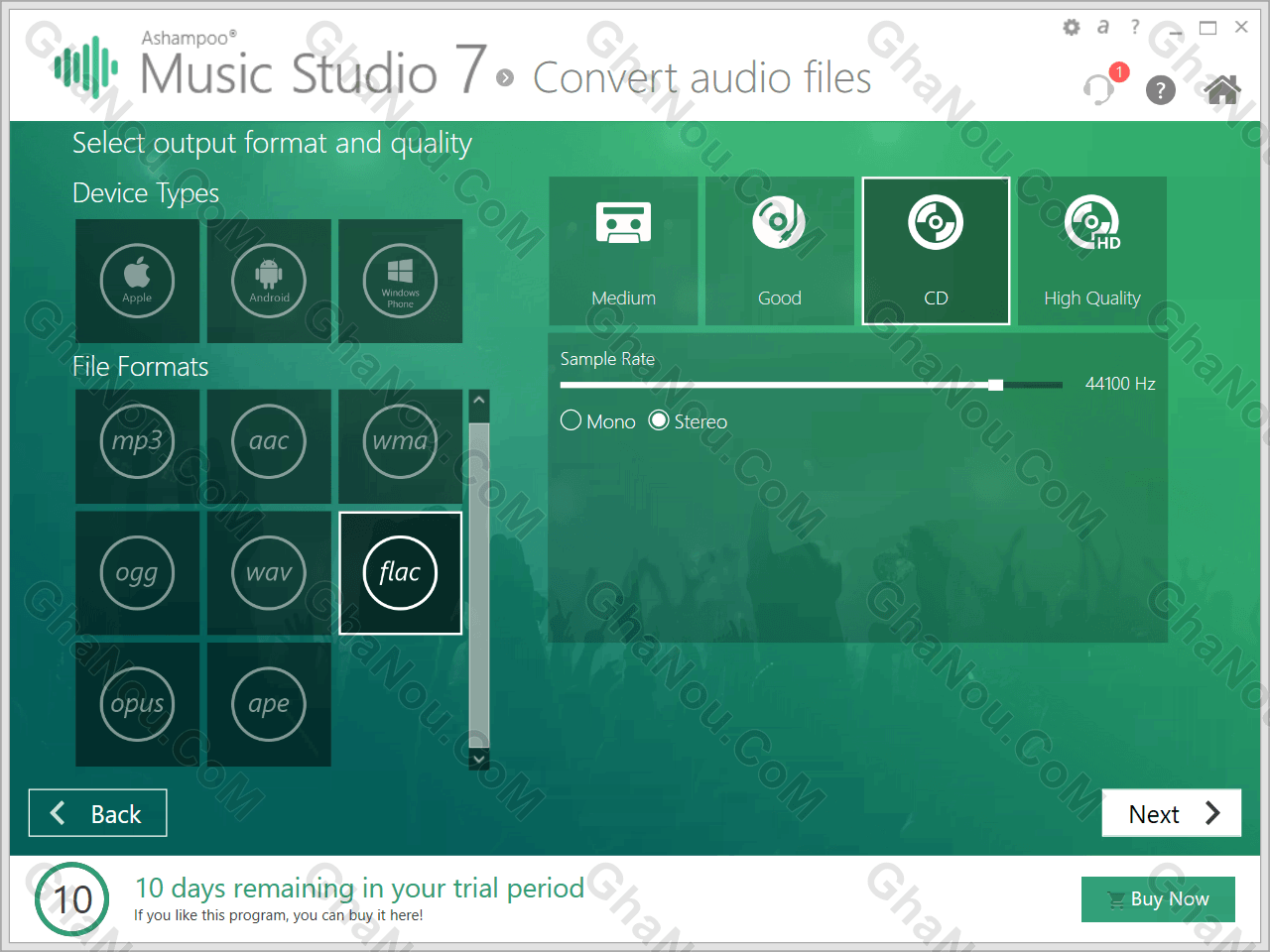Viewport: 1270px width, 952px height.
Task: Select CD quality preset
Action: [936, 251]
